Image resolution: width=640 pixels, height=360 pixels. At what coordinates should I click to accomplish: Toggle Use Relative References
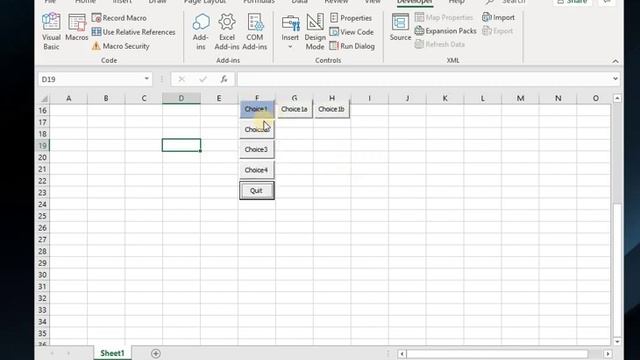pos(133,32)
